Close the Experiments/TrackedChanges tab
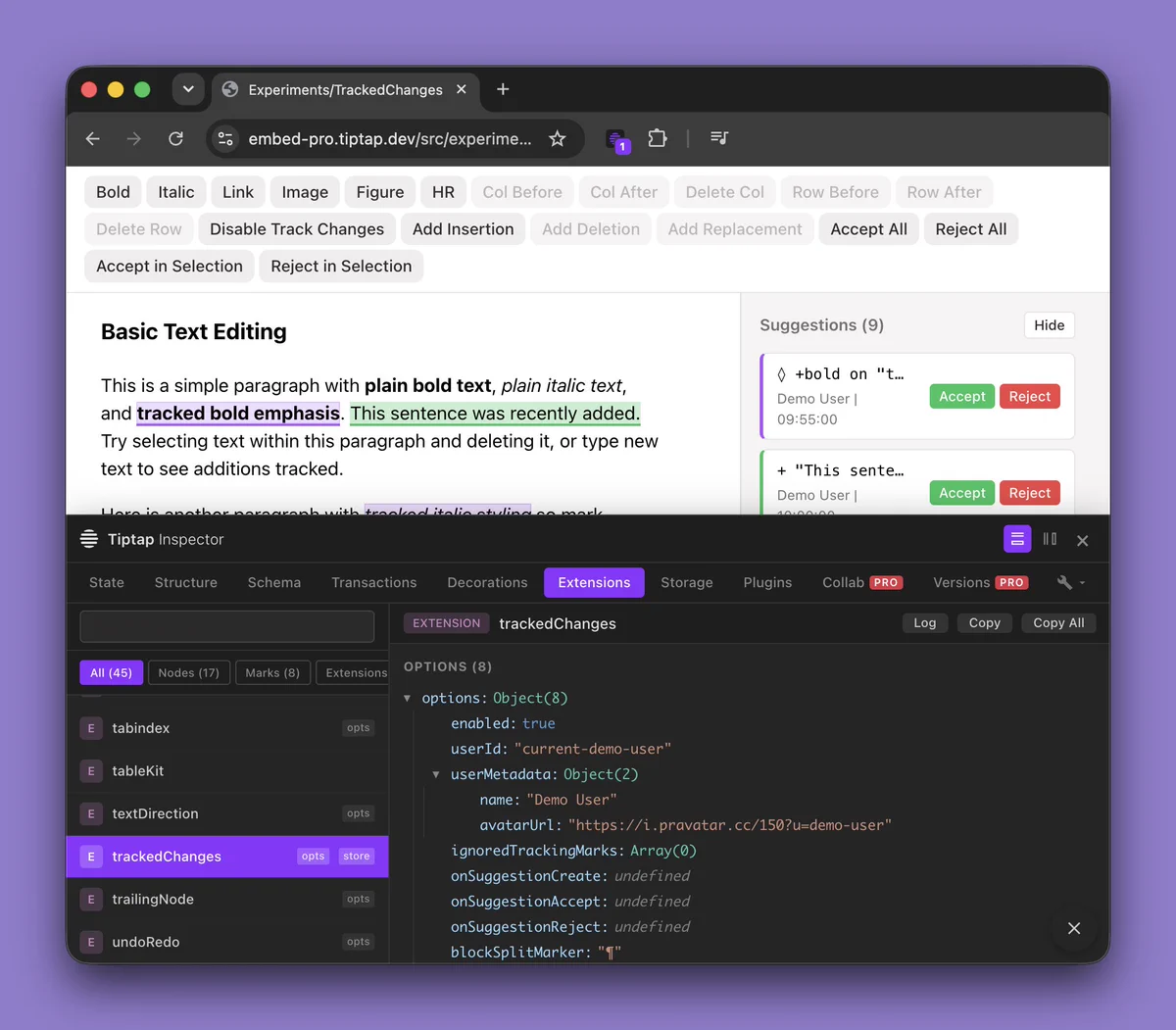The width and height of the screenshot is (1176, 1030). click(462, 89)
